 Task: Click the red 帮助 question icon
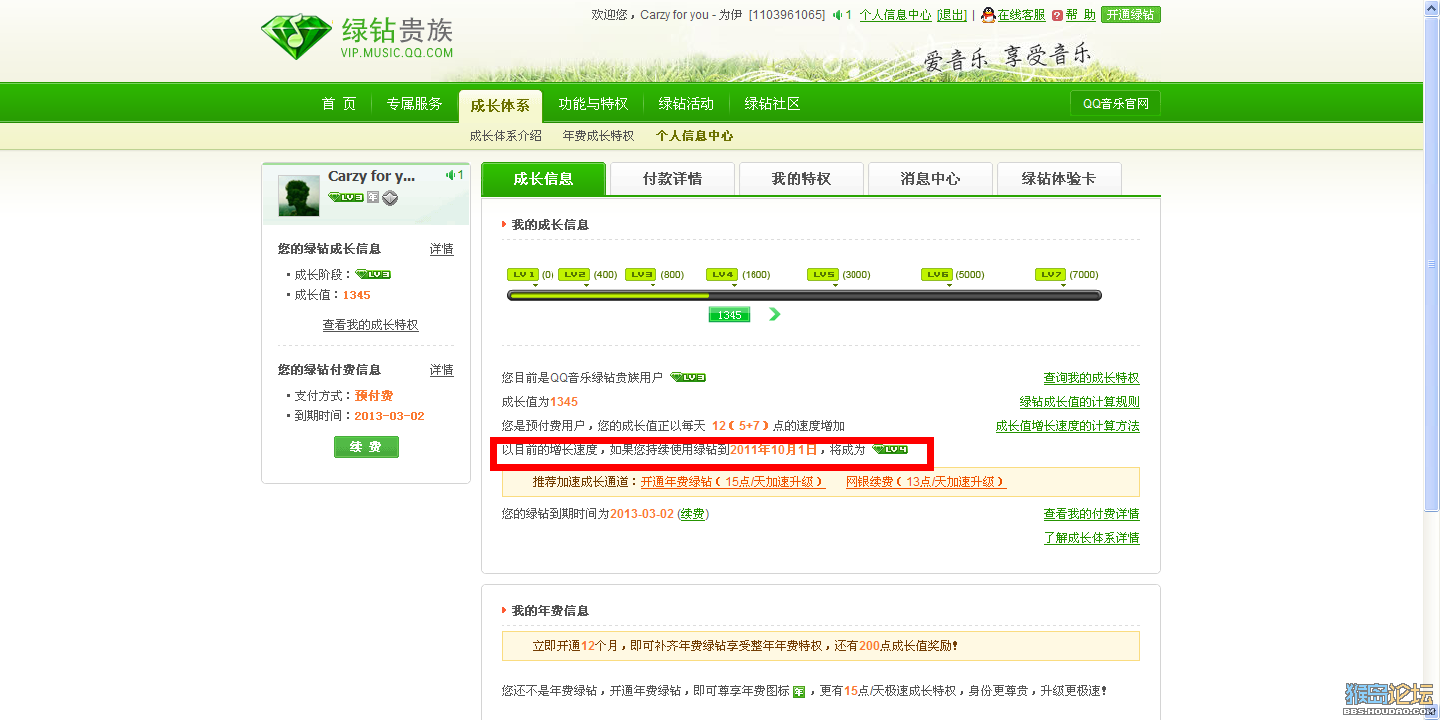[x=1057, y=15]
